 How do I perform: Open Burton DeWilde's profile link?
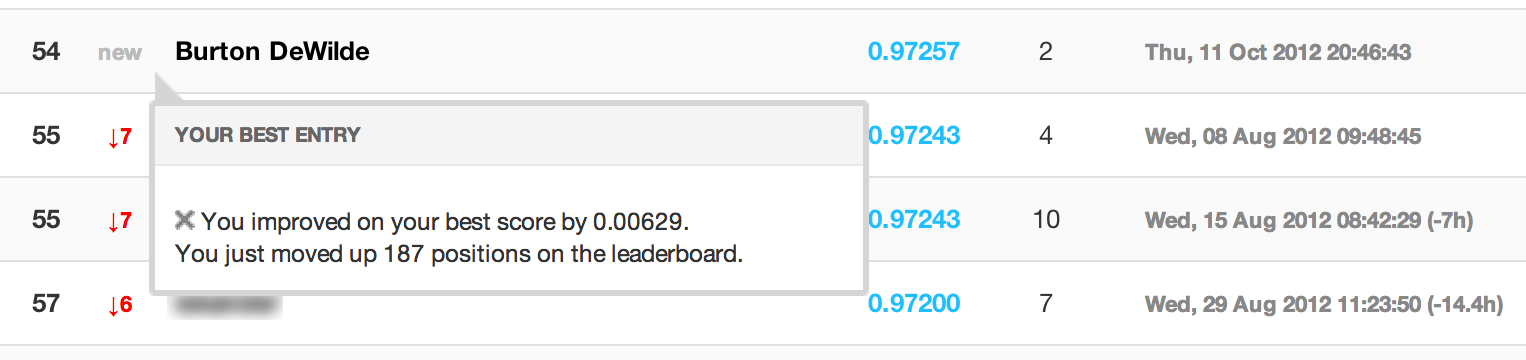[272, 52]
